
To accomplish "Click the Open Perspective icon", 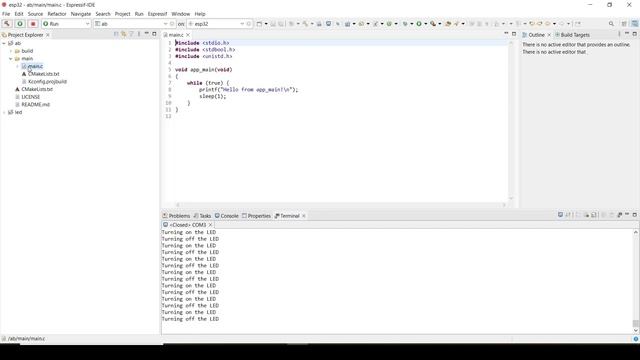I will click(624, 24).
